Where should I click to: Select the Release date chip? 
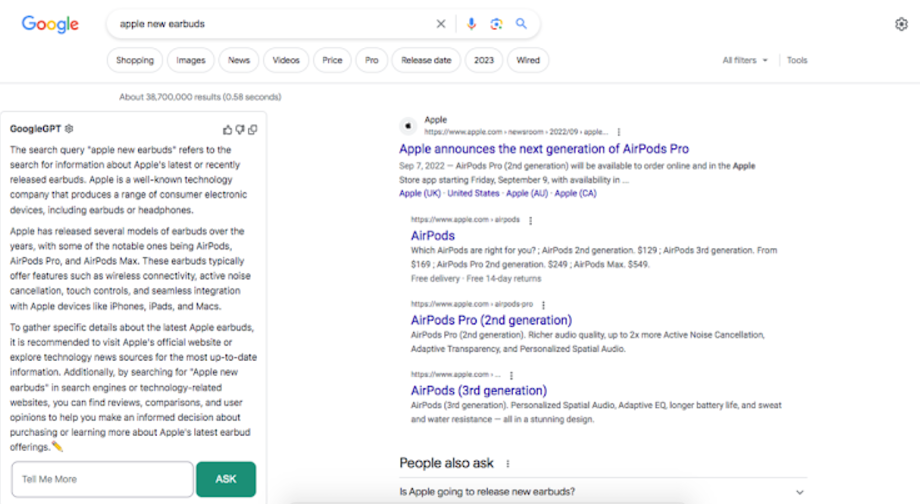pyautogui.click(x=426, y=60)
